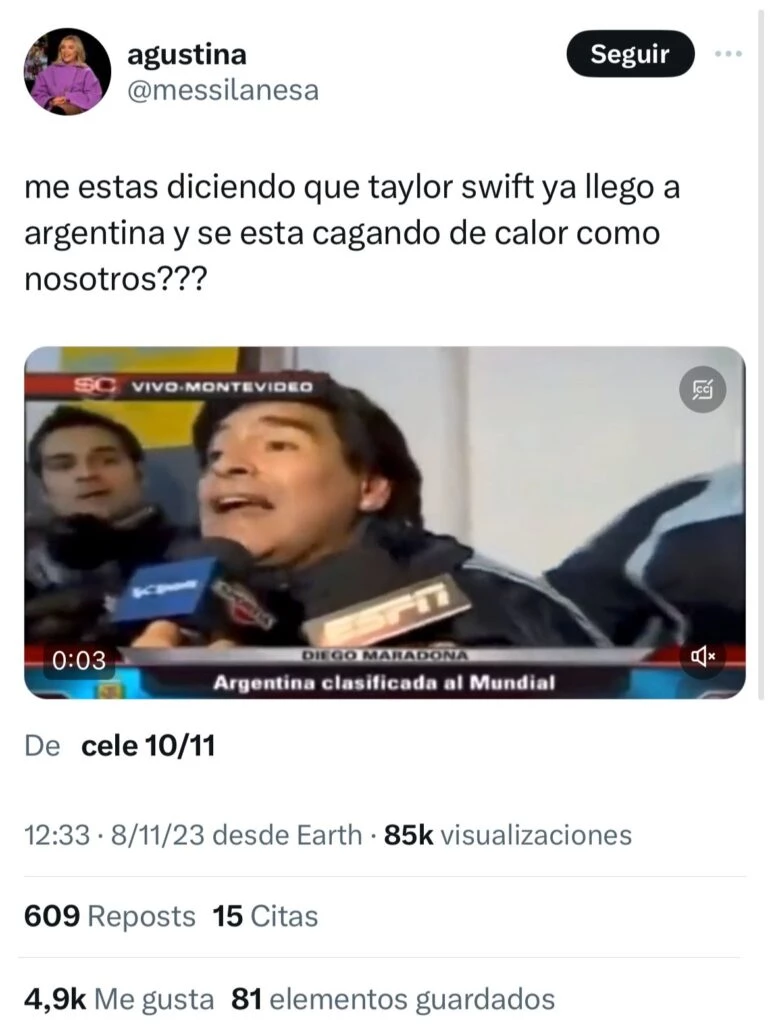Open the agustina display name
770x1024 pixels.
(x=187, y=55)
